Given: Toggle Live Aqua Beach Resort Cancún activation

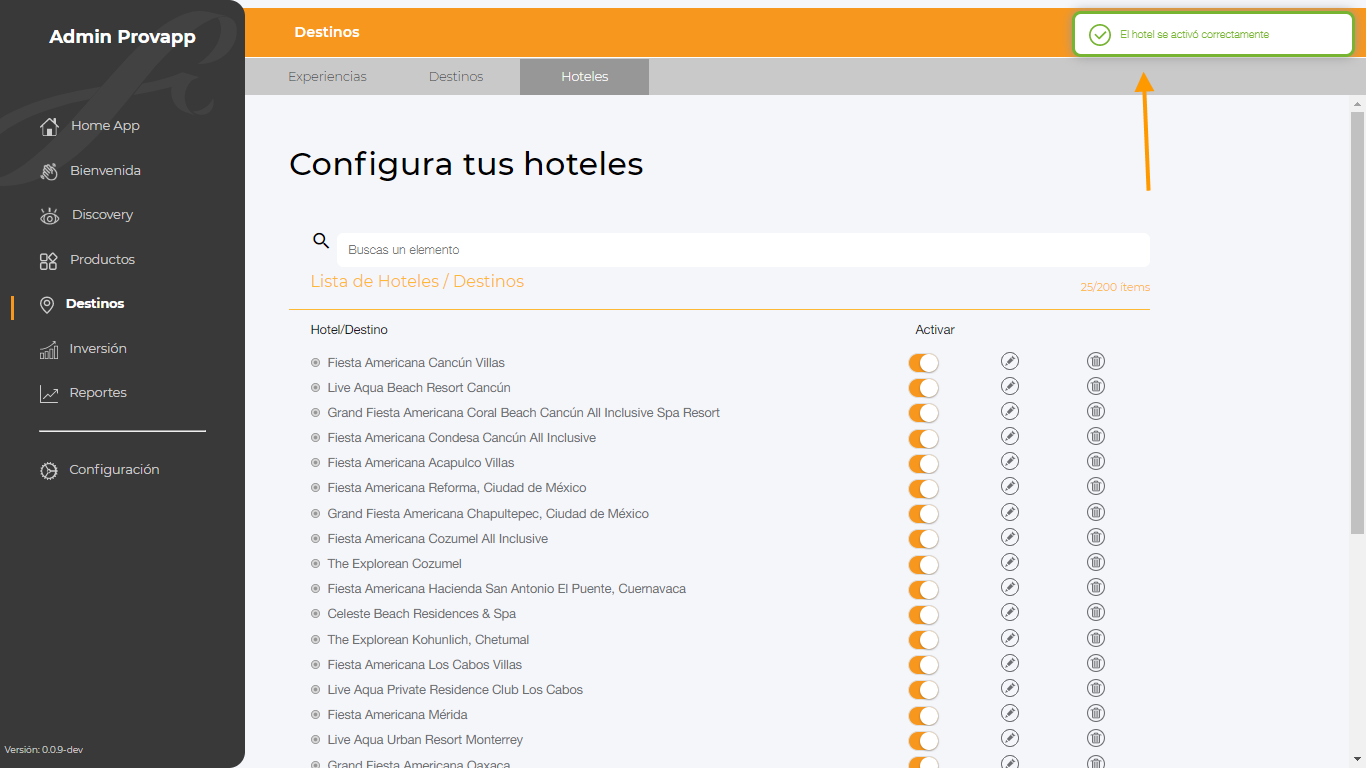Looking at the screenshot, I should (x=923, y=388).
